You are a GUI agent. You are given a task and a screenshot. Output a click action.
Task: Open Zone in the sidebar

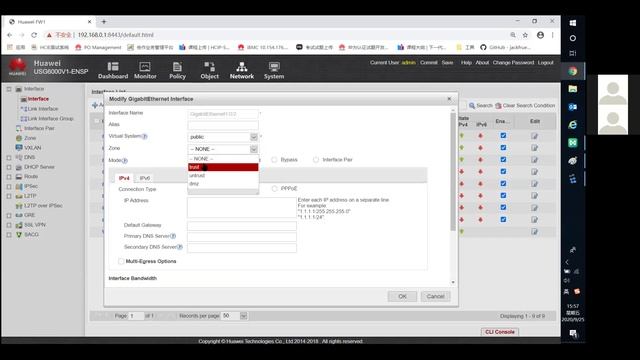point(30,138)
